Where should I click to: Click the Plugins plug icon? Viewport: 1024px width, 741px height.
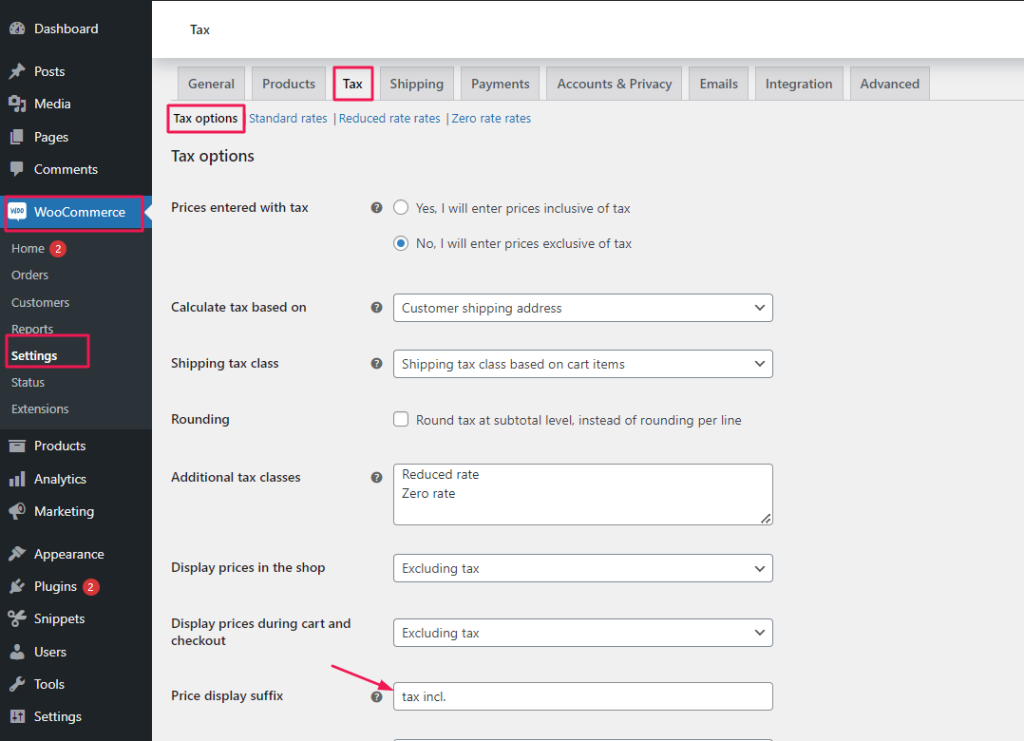click(x=17, y=586)
